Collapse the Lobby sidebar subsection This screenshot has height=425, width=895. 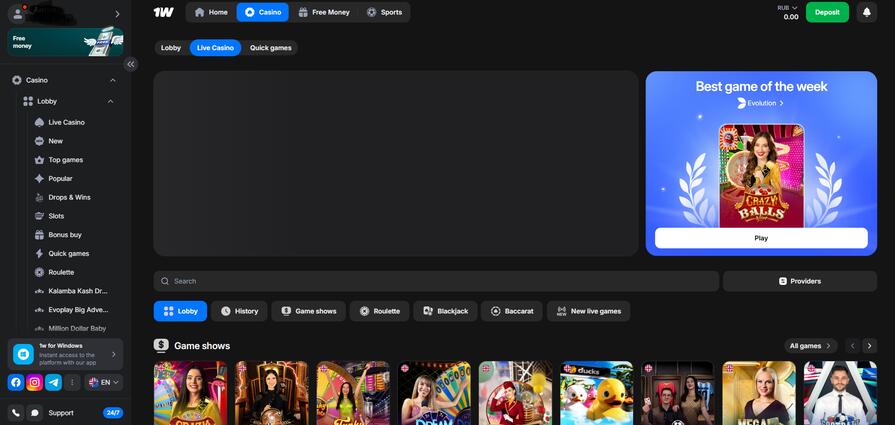[110, 101]
